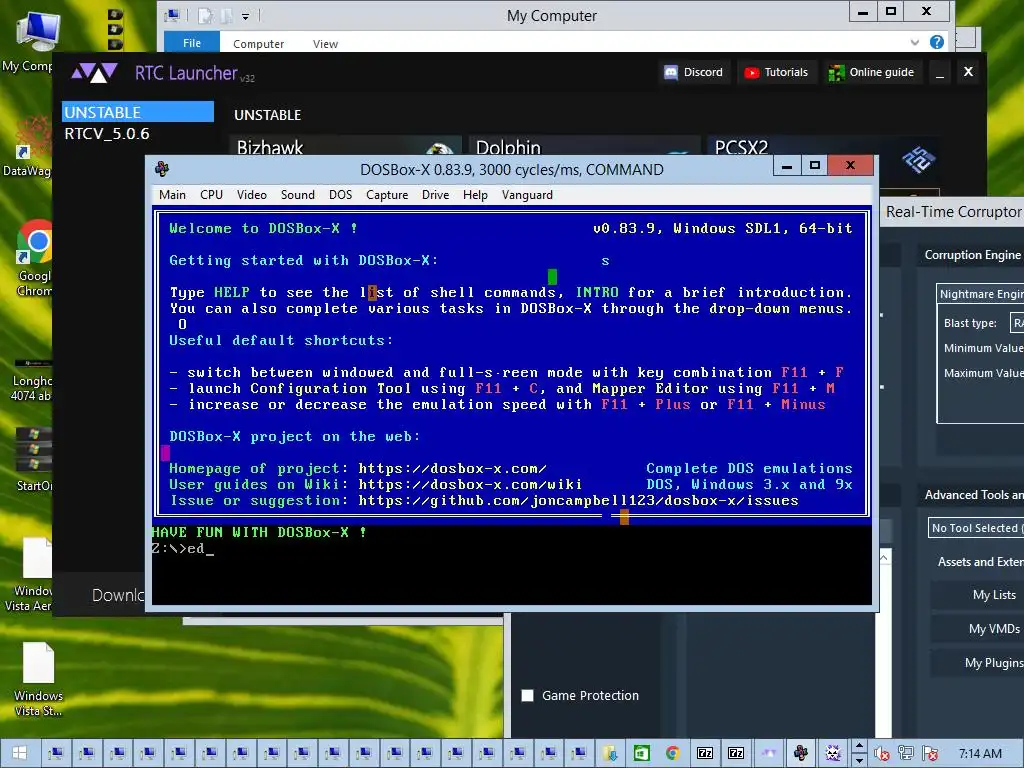Screen dimensions: 1024x768
Task: Click the Chrome icon in the taskbar
Action: tap(673, 753)
